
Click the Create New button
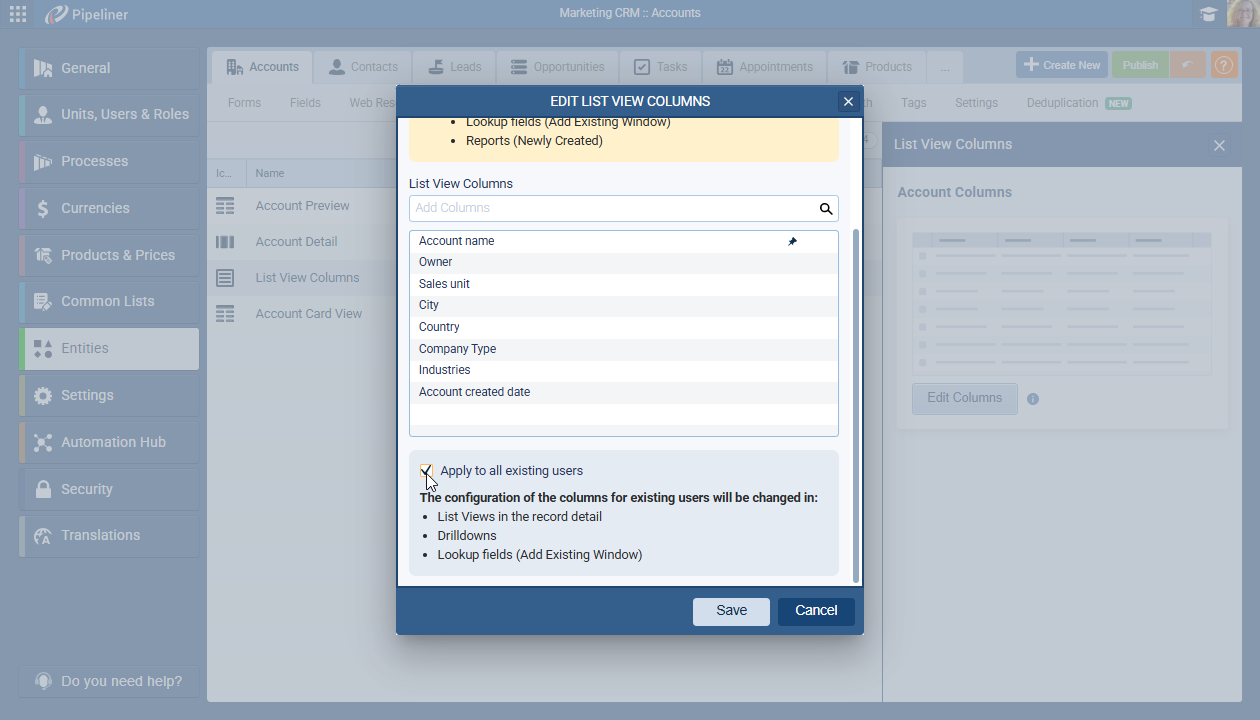[x=1061, y=65]
